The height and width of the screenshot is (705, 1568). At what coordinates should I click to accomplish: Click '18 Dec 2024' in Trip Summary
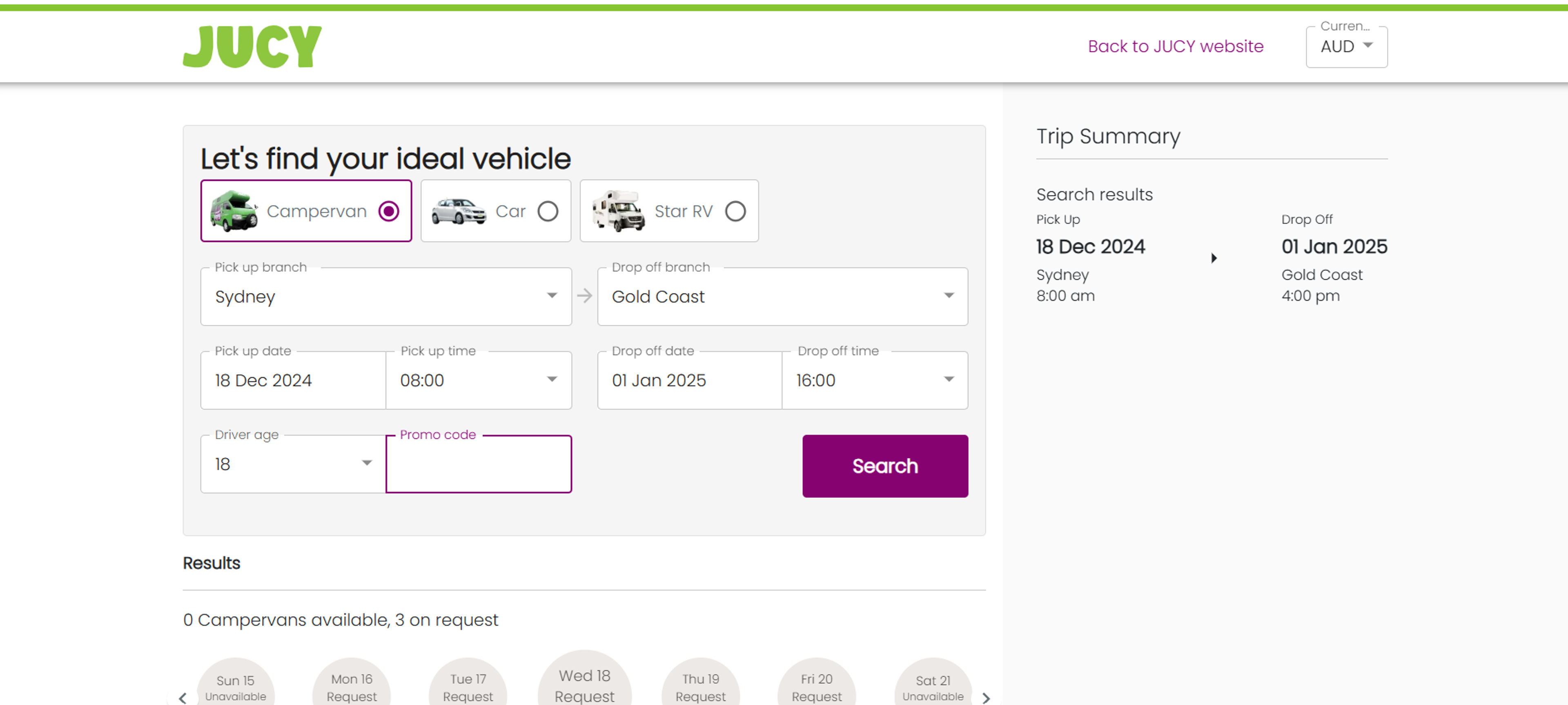[x=1091, y=246]
